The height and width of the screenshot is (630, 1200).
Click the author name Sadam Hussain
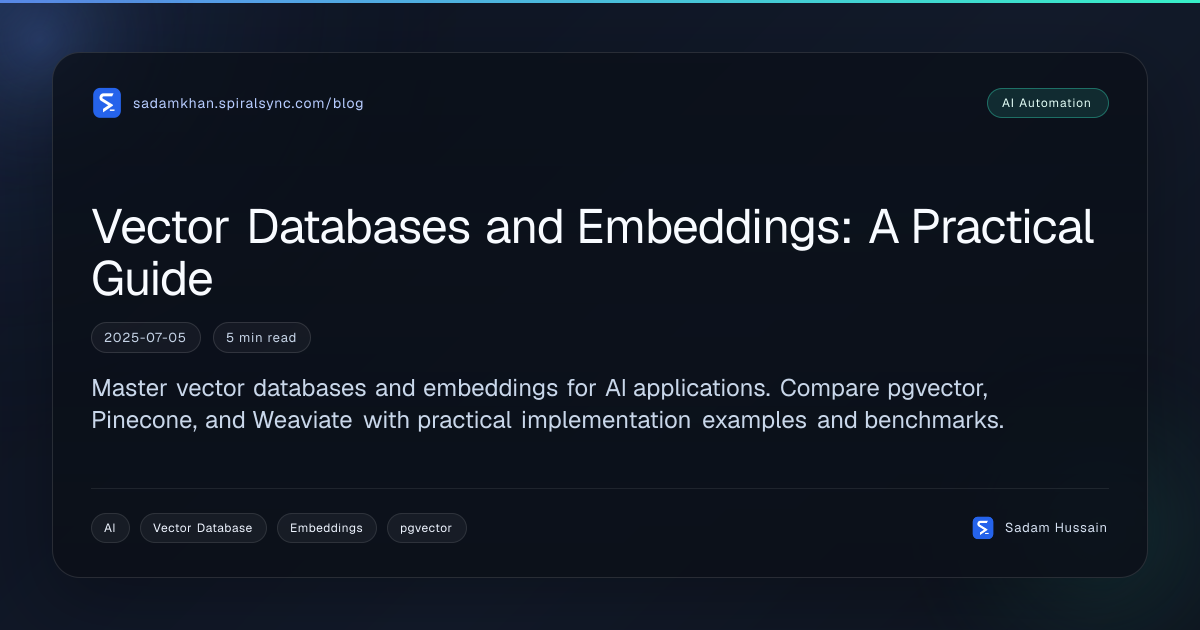pos(1056,528)
